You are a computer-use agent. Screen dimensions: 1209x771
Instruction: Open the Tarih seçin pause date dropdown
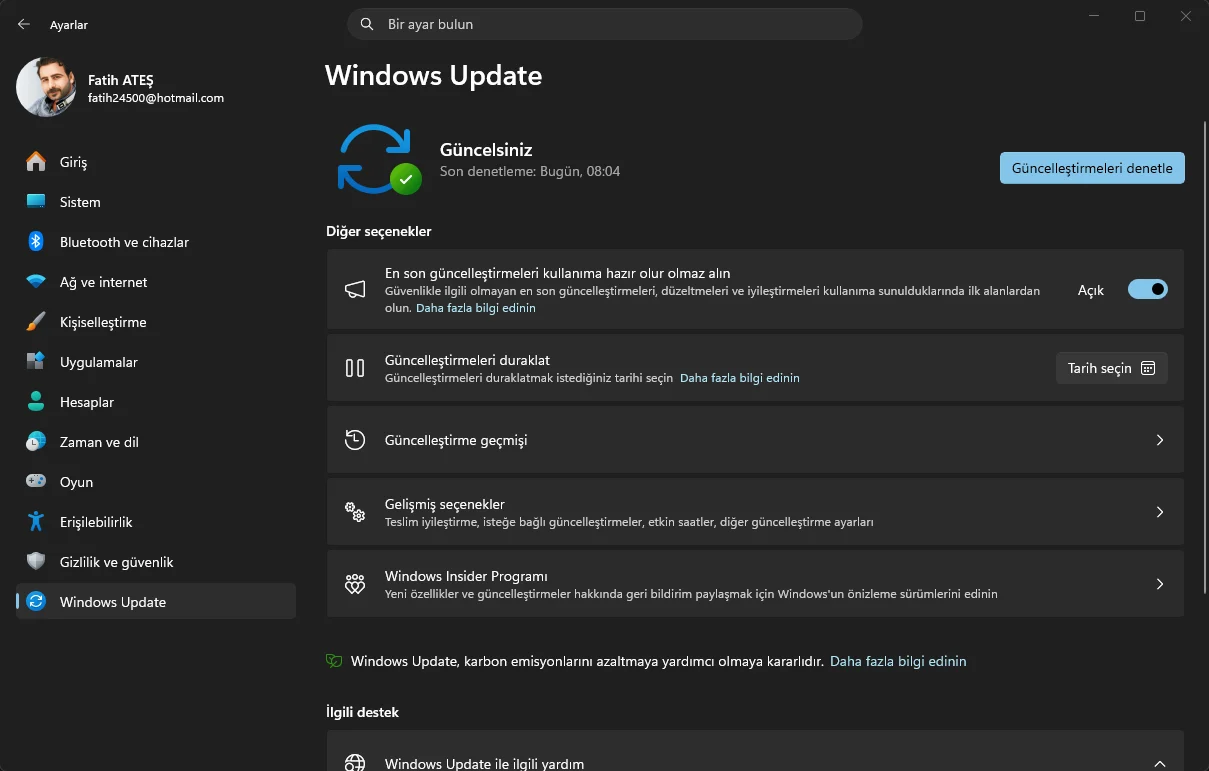point(1112,368)
